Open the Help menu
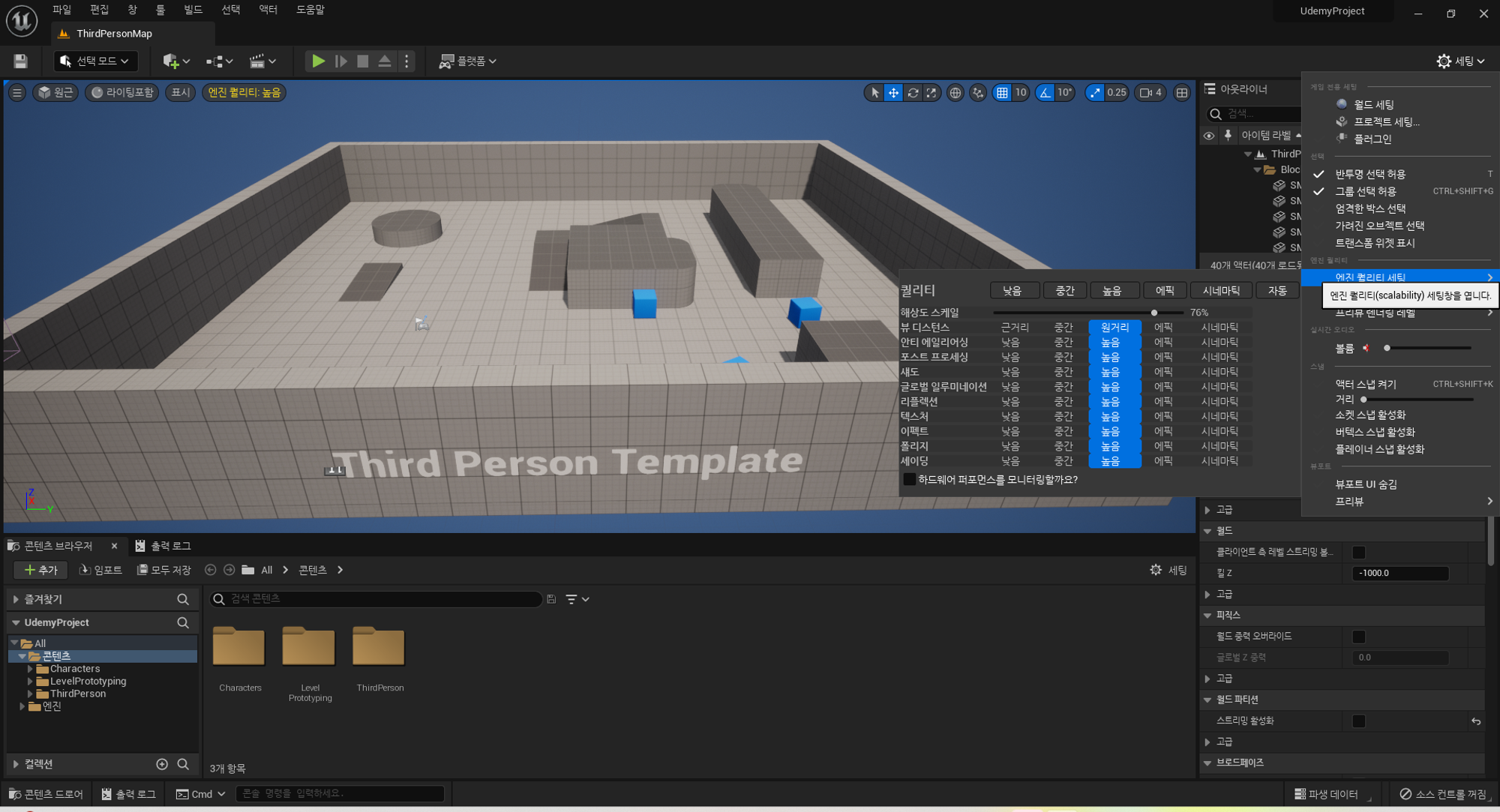Image resolution: width=1500 pixels, height=812 pixels. (310, 10)
